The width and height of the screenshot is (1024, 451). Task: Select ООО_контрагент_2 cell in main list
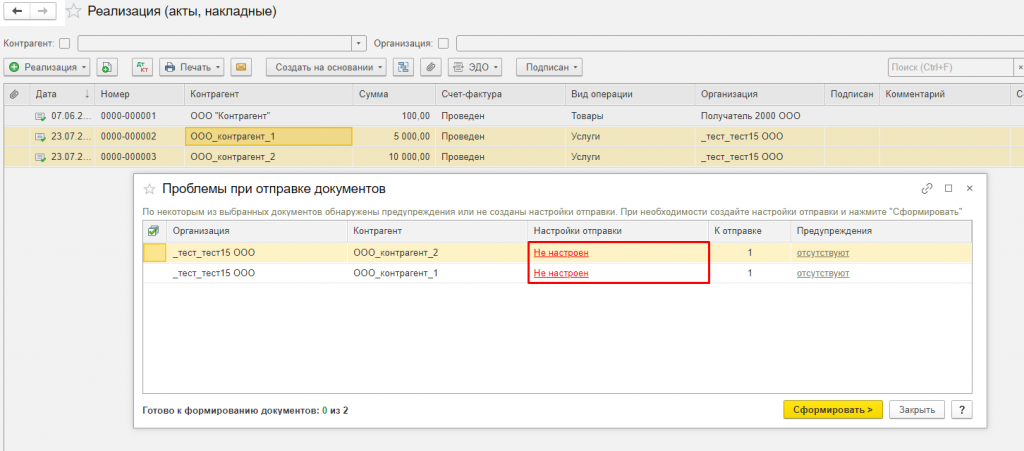[x=269, y=157]
